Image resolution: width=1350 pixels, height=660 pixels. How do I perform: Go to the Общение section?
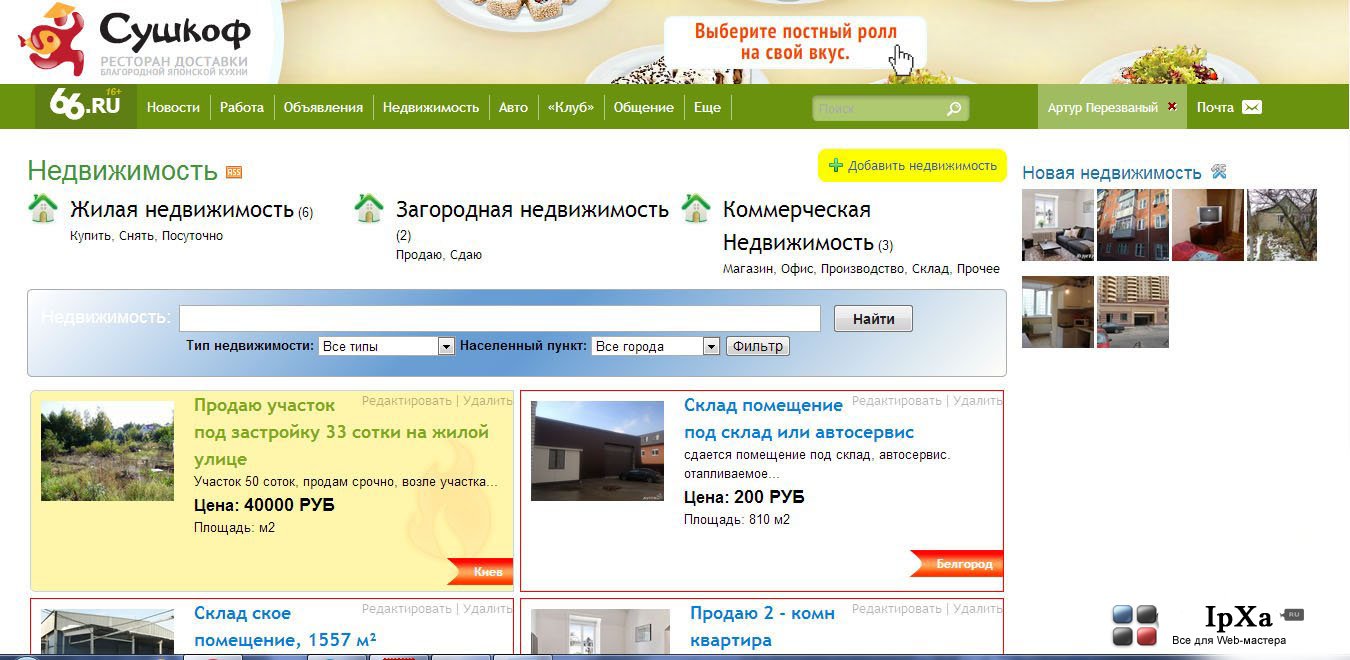coord(644,107)
